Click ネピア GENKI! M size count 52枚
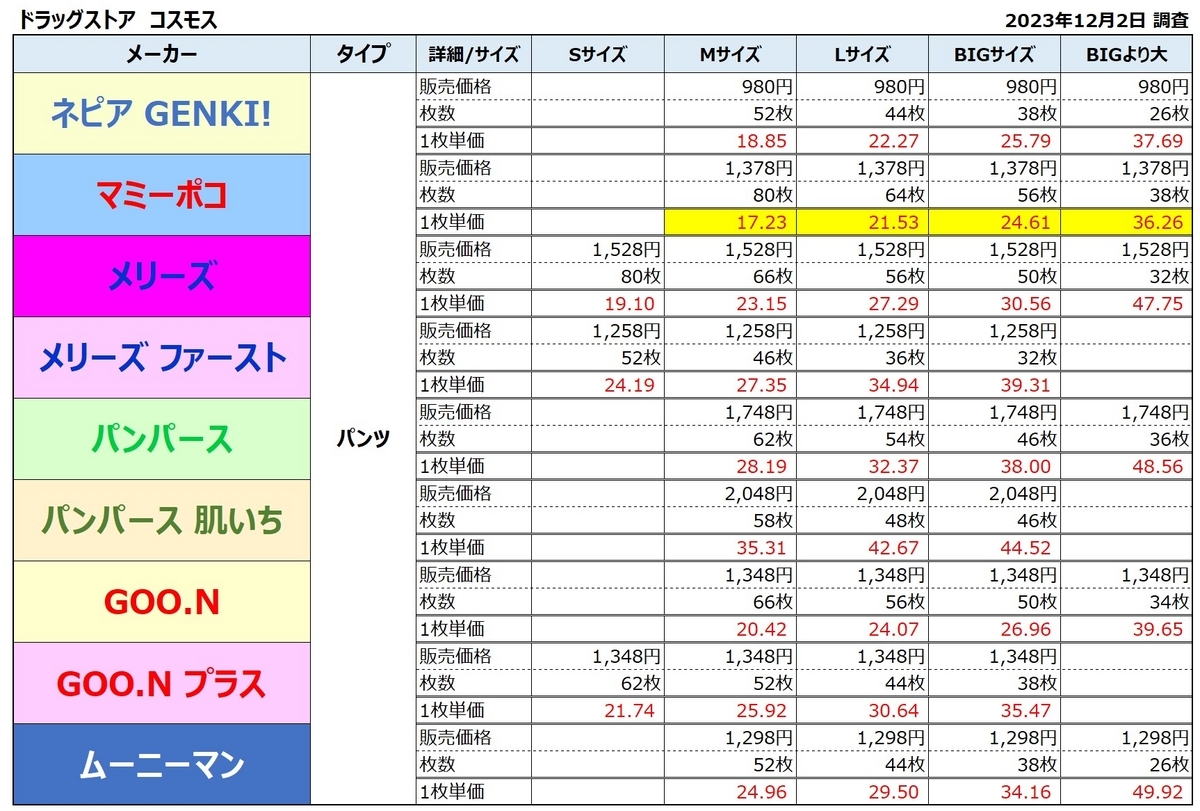The width and height of the screenshot is (1200, 811). click(x=774, y=114)
